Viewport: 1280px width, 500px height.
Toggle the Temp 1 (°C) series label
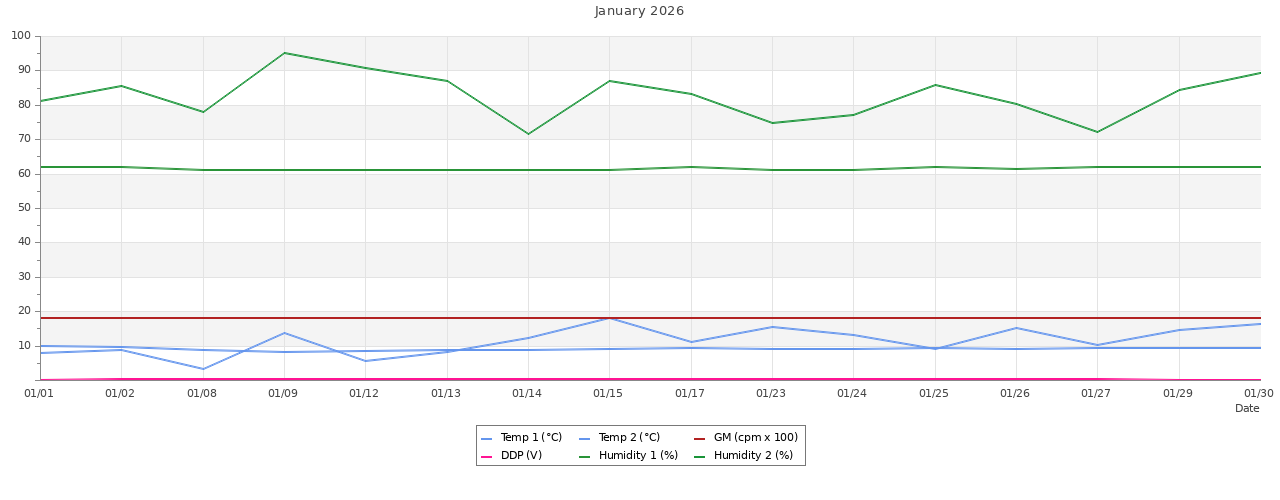click(x=531, y=438)
